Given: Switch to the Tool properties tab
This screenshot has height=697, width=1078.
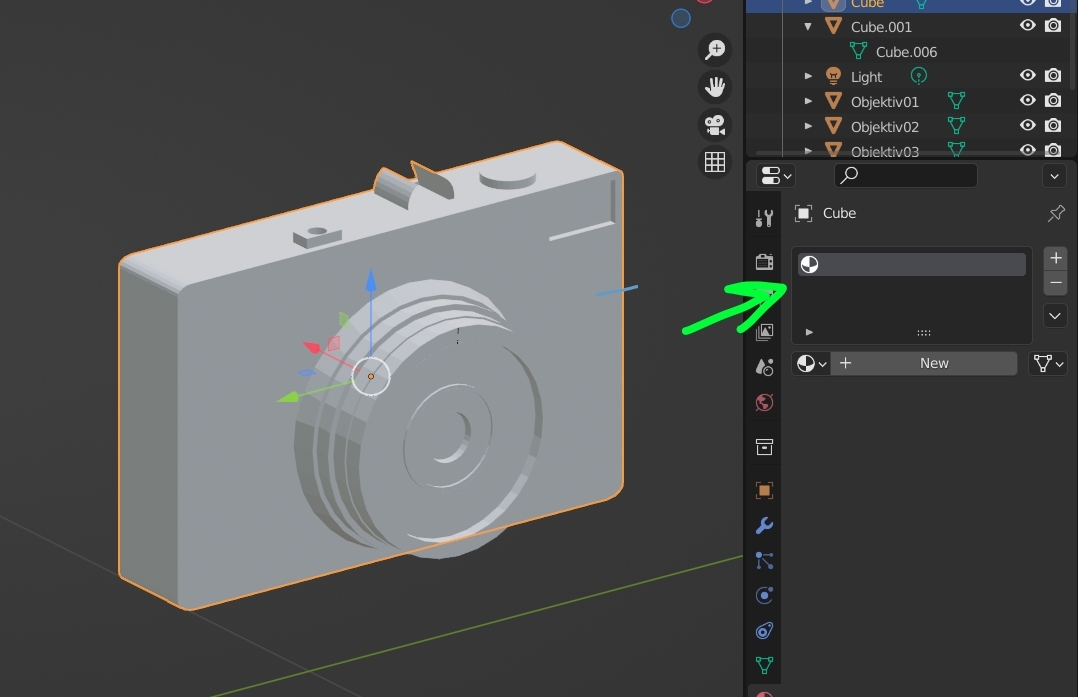Looking at the screenshot, I should (764, 217).
